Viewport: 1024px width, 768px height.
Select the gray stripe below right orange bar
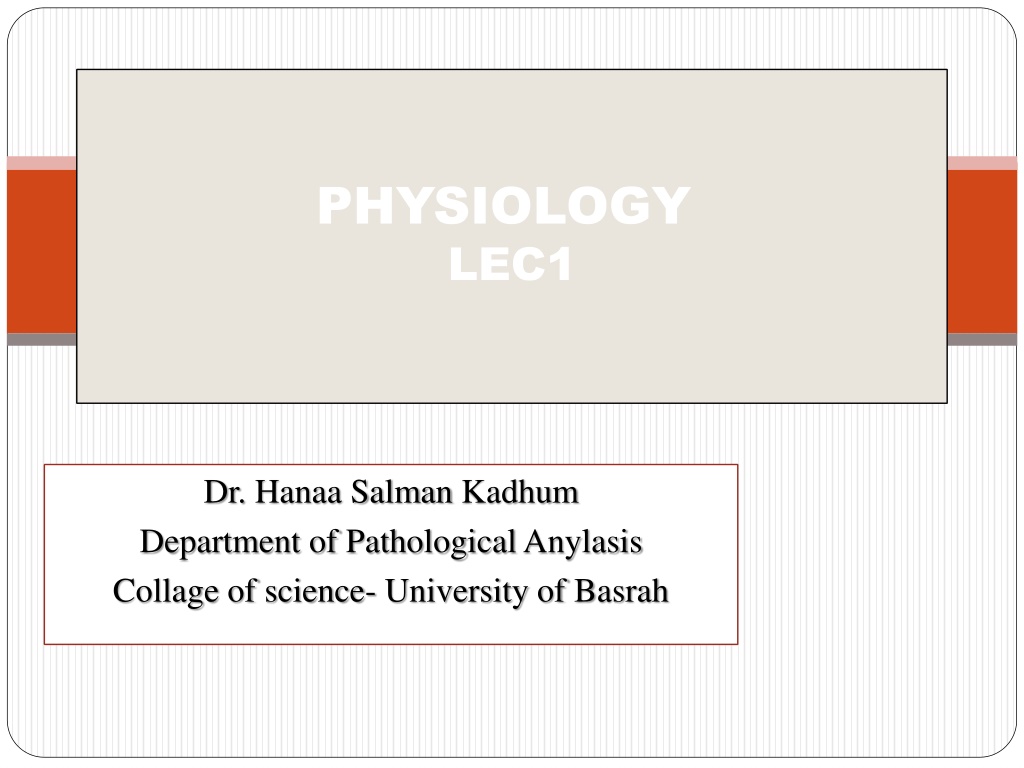(982, 340)
